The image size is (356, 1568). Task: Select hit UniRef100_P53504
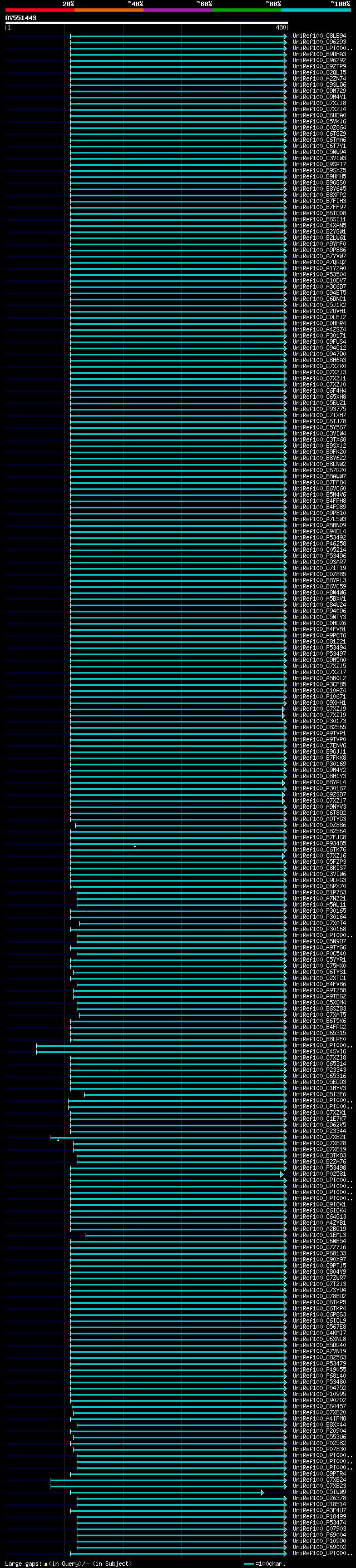click(x=319, y=275)
